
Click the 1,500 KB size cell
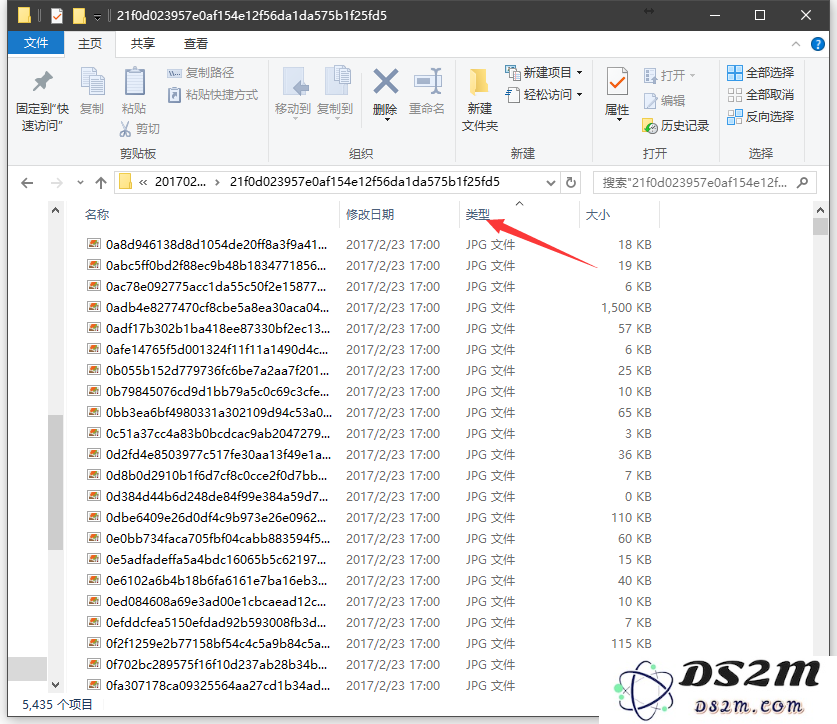click(626, 308)
